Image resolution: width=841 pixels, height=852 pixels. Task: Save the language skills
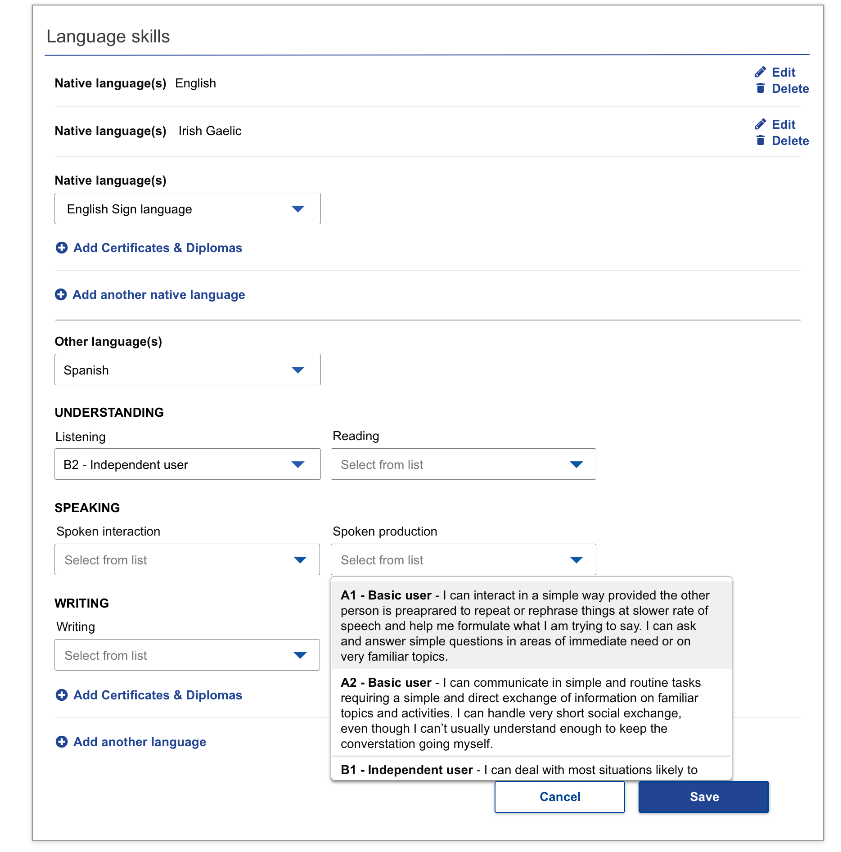(x=704, y=797)
